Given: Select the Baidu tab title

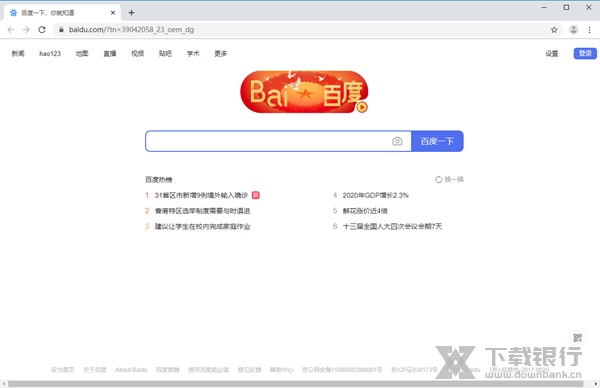Looking at the screenshot, I should [x=47, y=13].
